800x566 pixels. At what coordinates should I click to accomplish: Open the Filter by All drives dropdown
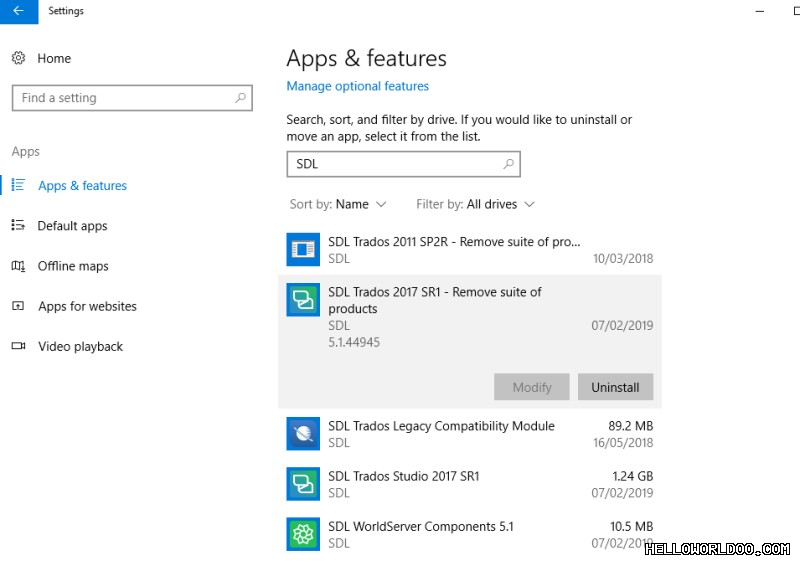pos(475,204)
